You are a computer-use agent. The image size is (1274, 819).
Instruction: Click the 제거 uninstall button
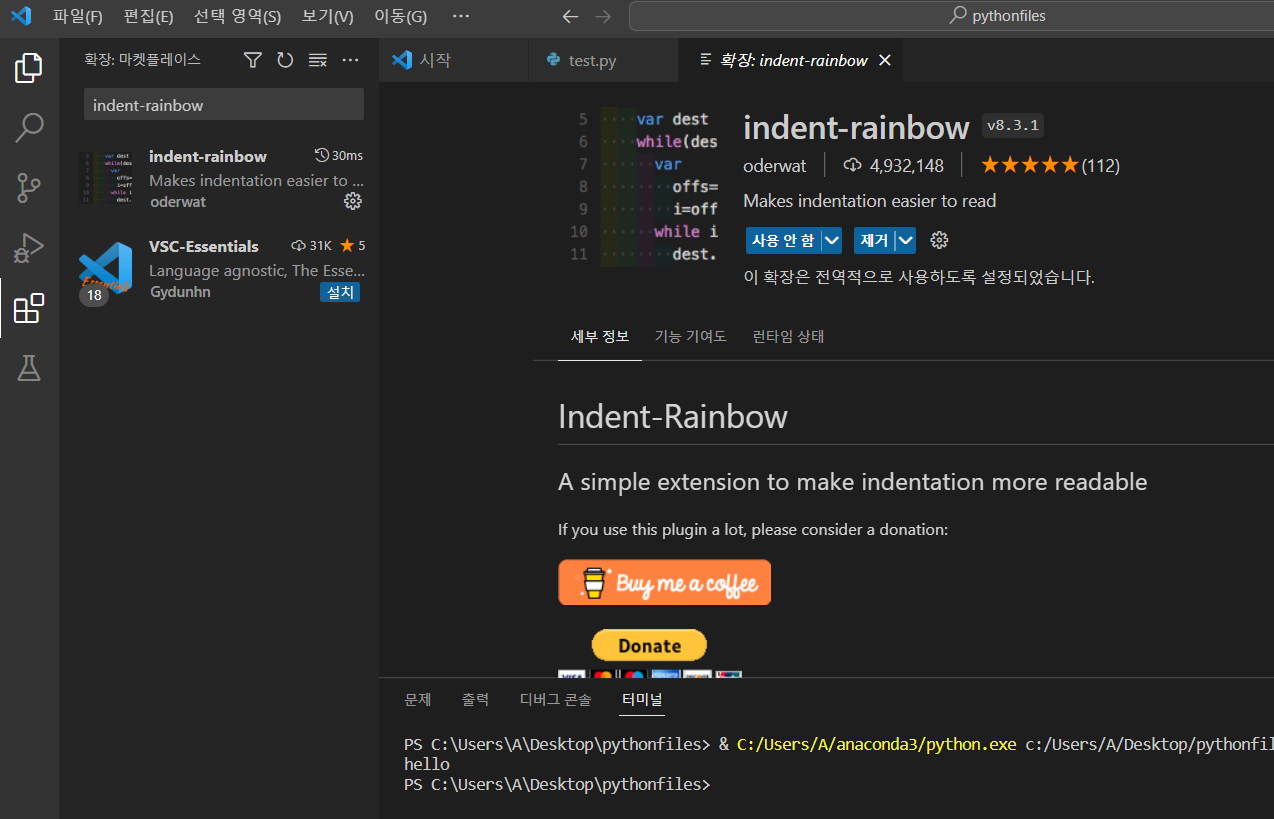click(874, 240)
